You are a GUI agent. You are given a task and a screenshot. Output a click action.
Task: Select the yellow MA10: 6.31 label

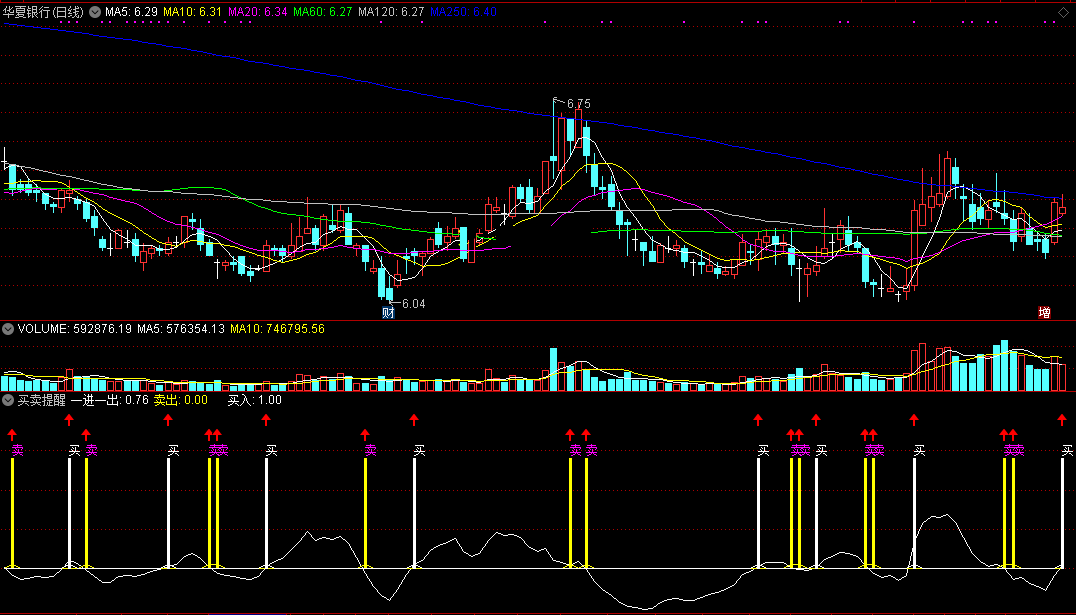[x=192, y=12]
